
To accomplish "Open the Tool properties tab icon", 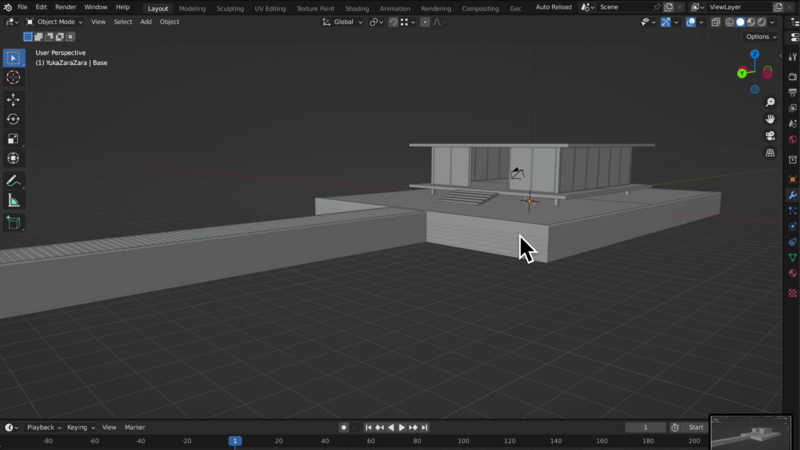I will point(792,57).
